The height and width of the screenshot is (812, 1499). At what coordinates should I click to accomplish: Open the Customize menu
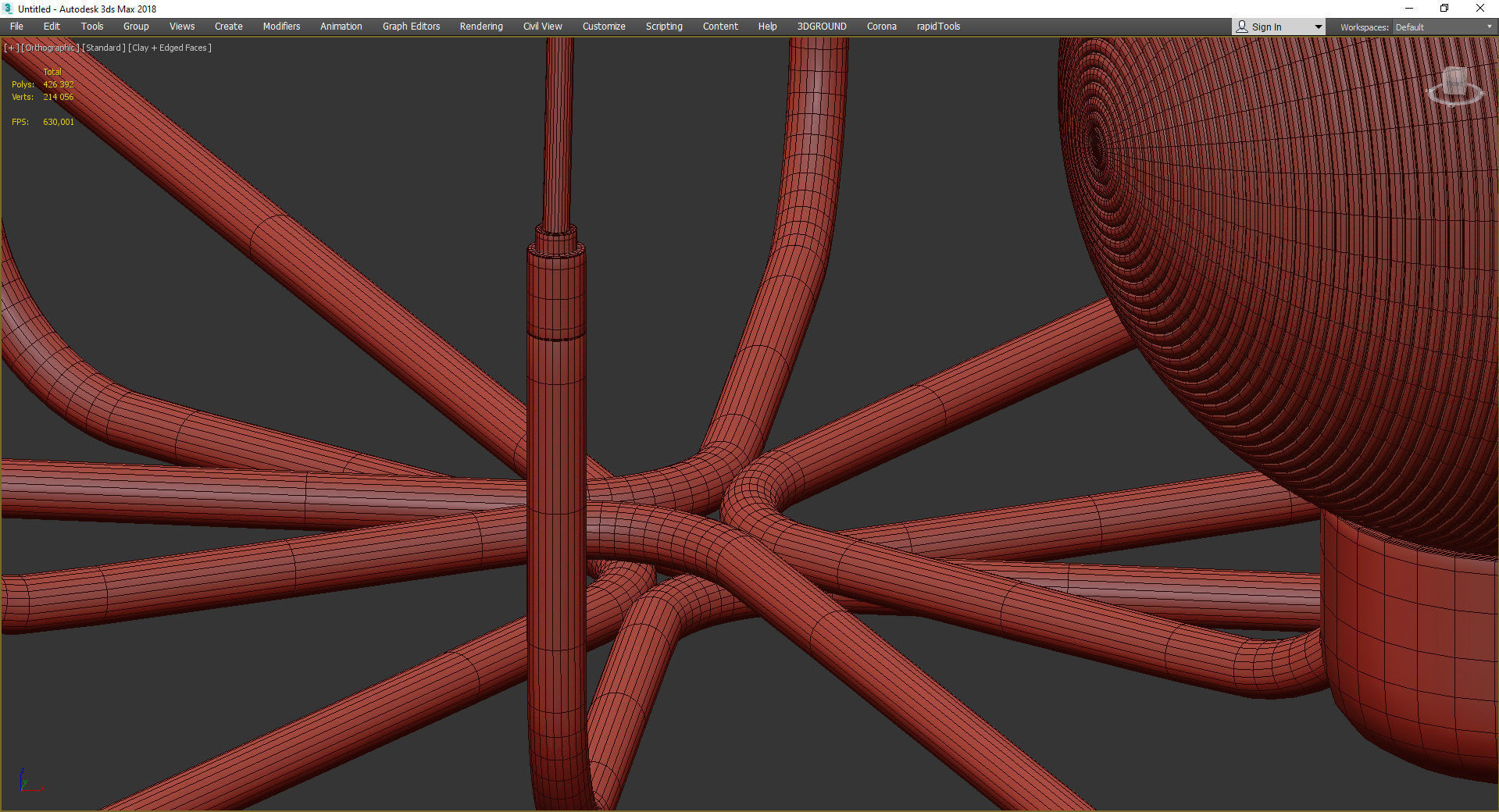(604, 27)
